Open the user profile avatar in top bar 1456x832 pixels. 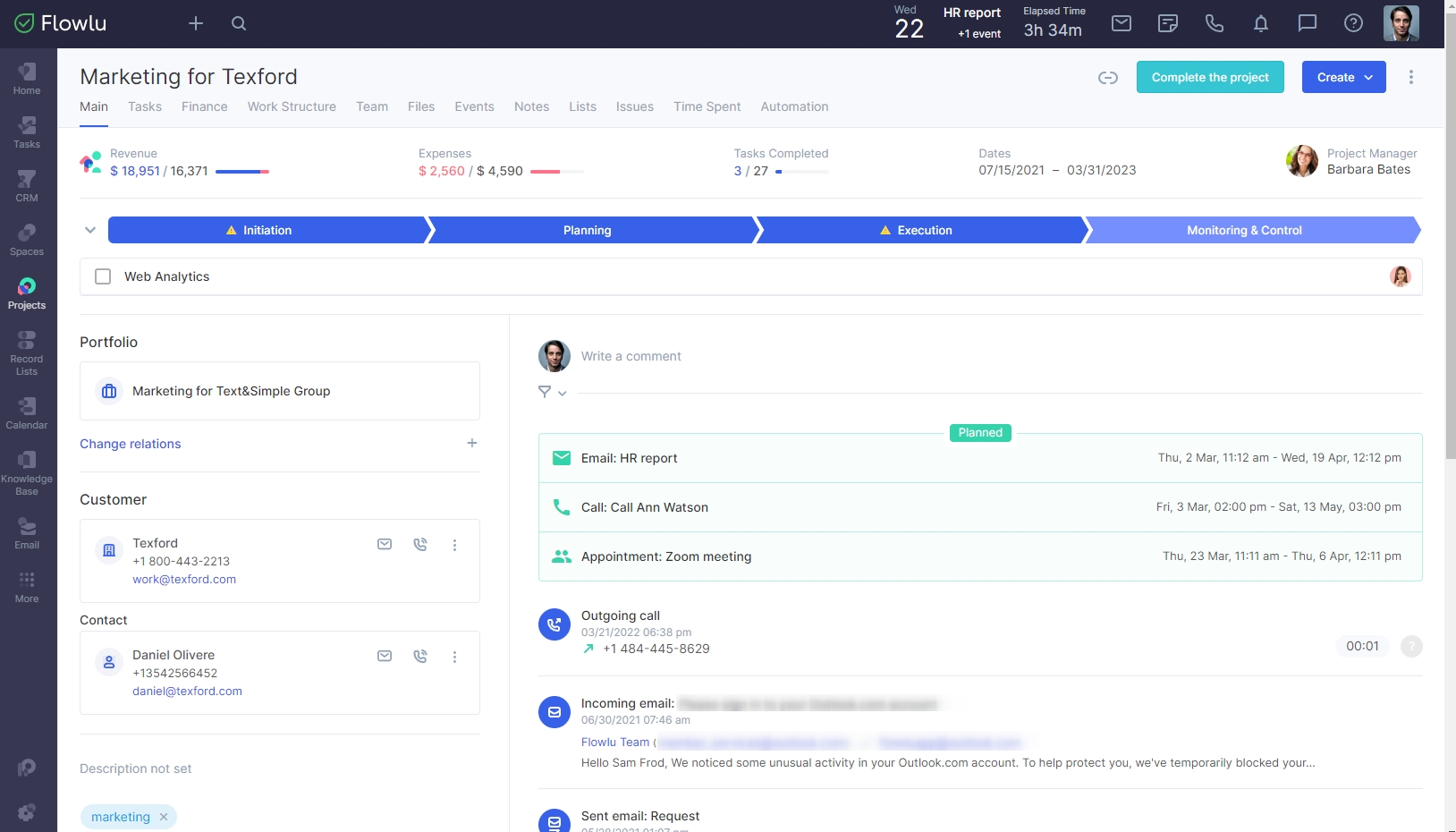[x=1401, y=23]
